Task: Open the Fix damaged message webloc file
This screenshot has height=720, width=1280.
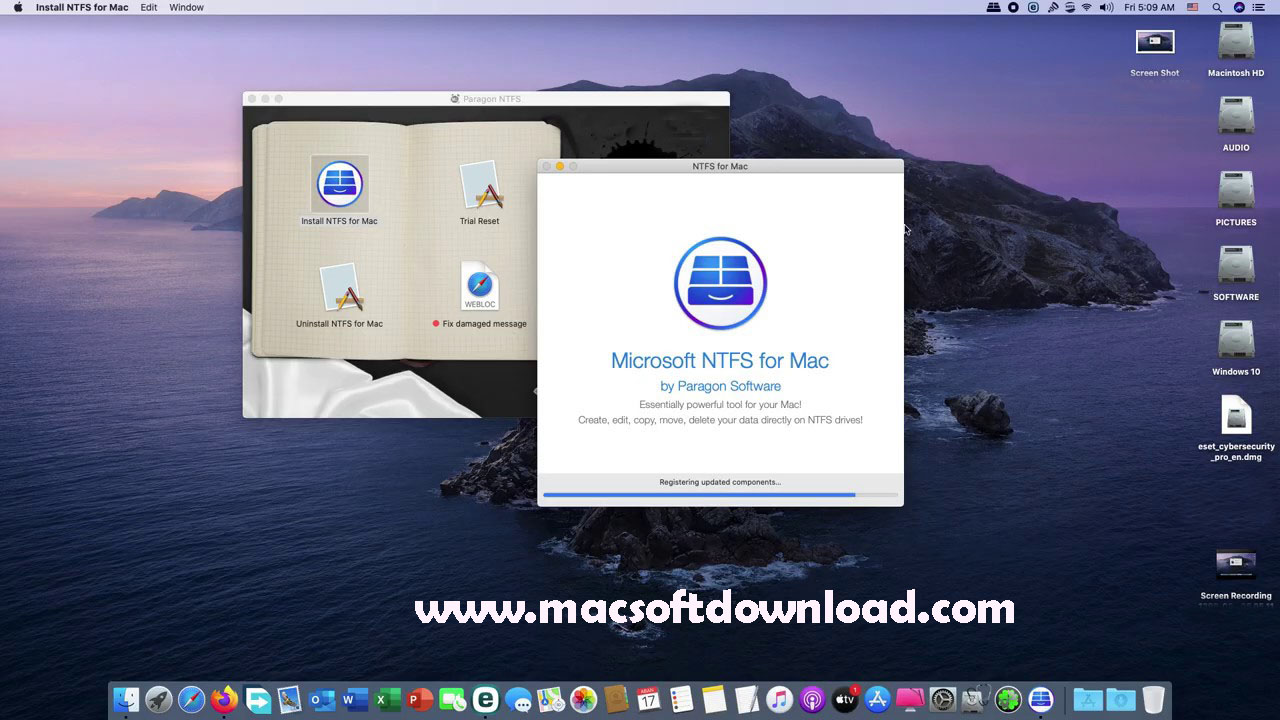Action: pos(480,287)
